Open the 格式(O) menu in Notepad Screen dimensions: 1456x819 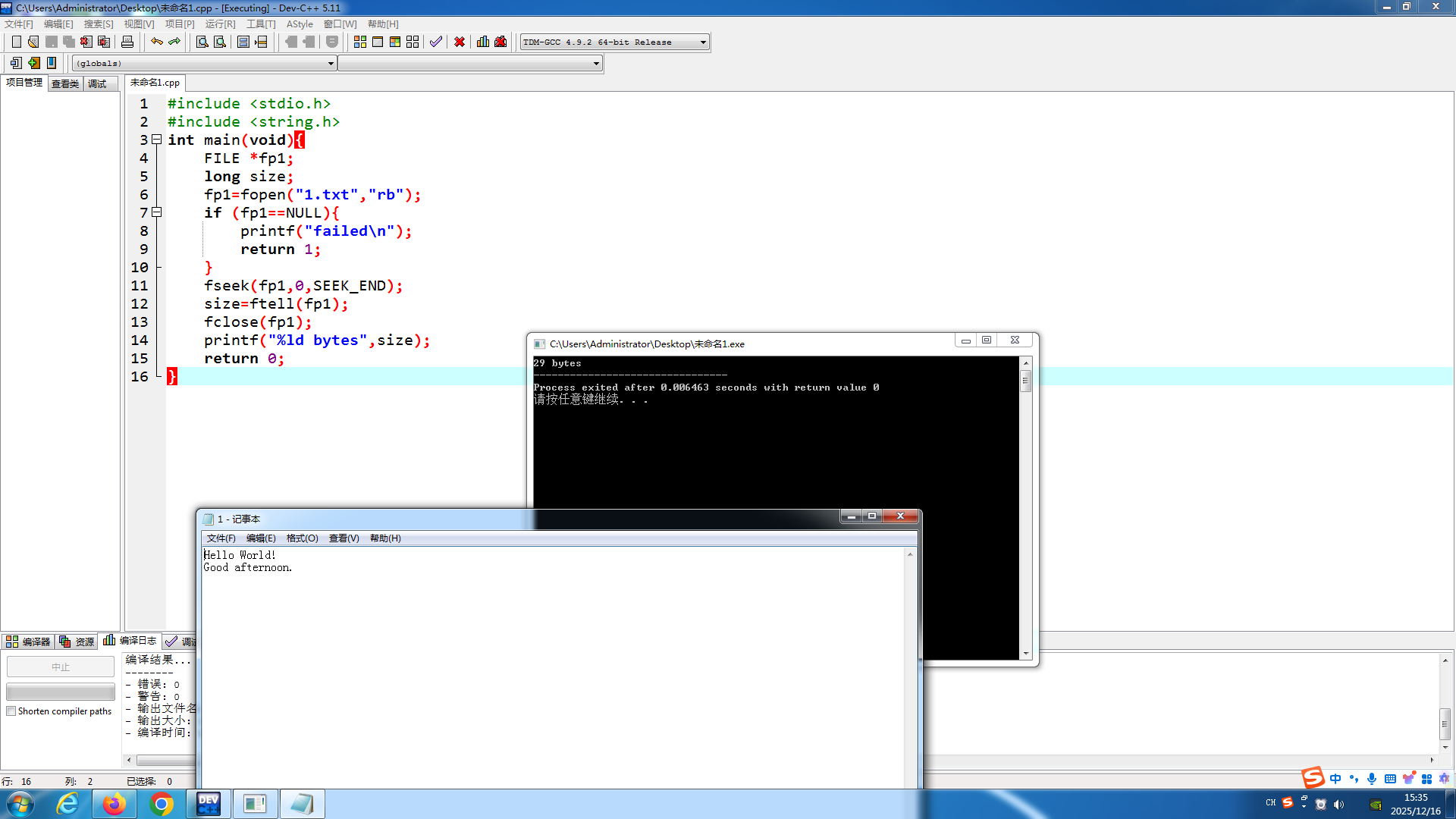pos(302,538)
